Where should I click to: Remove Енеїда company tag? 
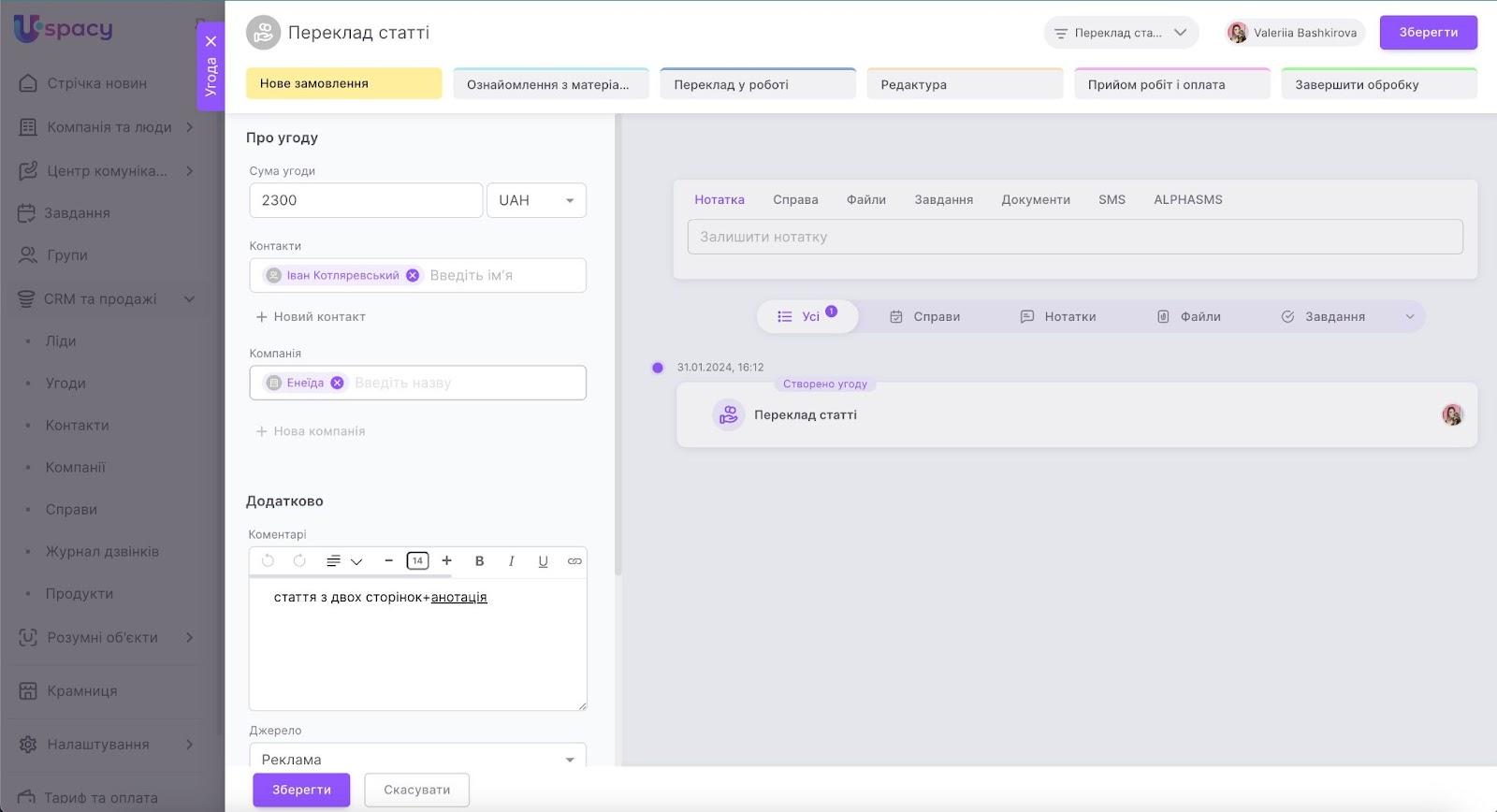(337, 383)
